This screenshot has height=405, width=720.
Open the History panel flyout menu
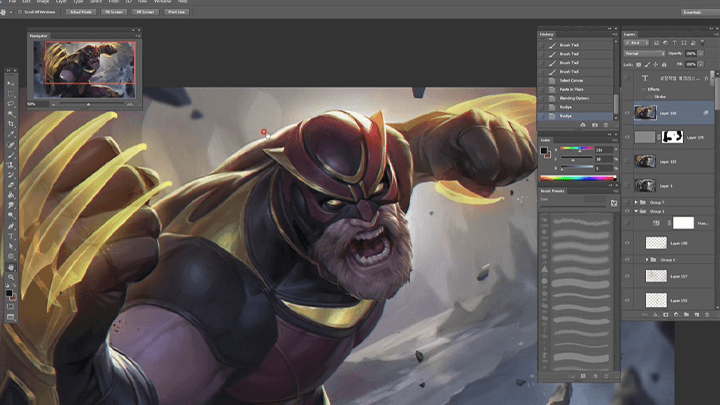pyautogui.click(x=615, y=34)
